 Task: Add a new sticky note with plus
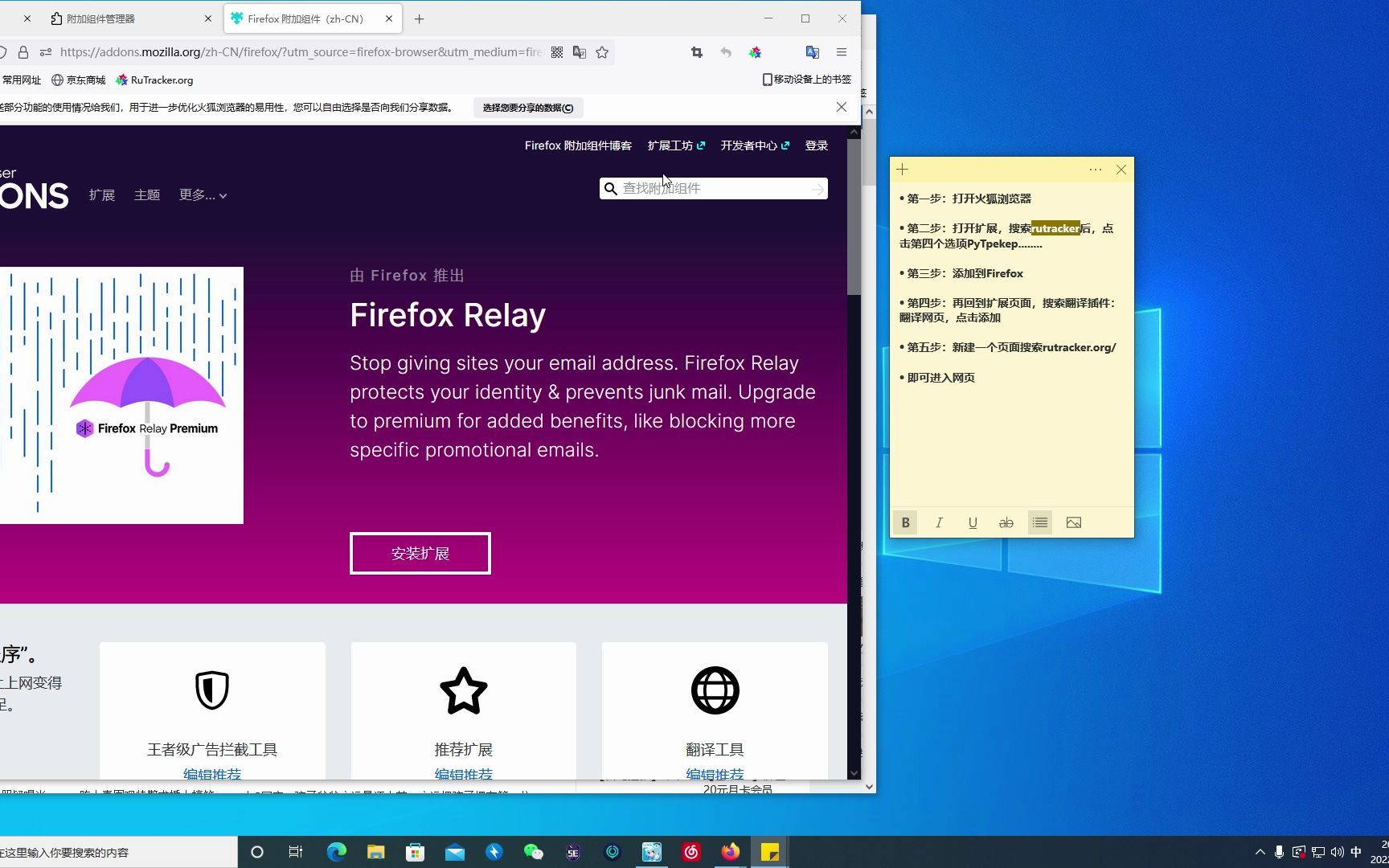tap(903, 170)
